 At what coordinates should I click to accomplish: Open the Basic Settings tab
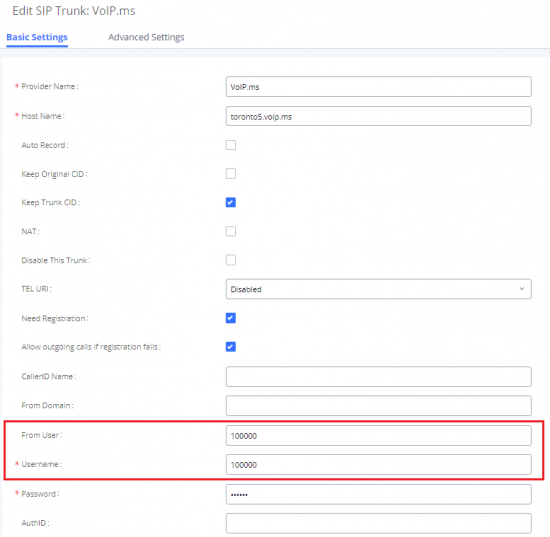coord(37,37)
